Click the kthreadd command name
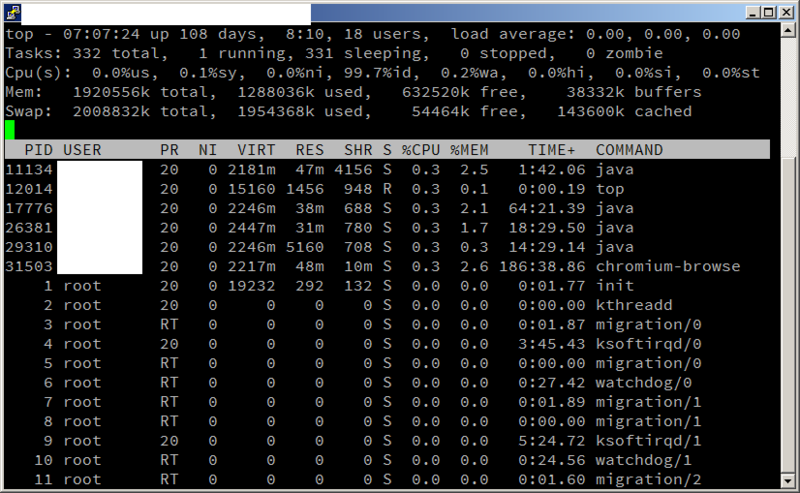 coord(634,305)
